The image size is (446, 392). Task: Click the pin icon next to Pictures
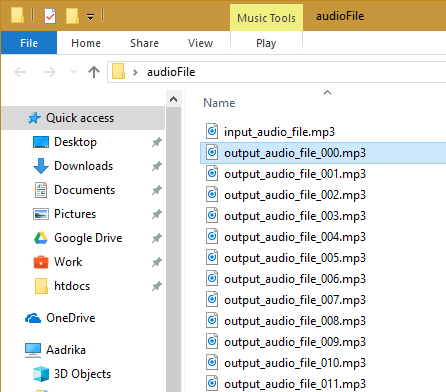point(157,214)
